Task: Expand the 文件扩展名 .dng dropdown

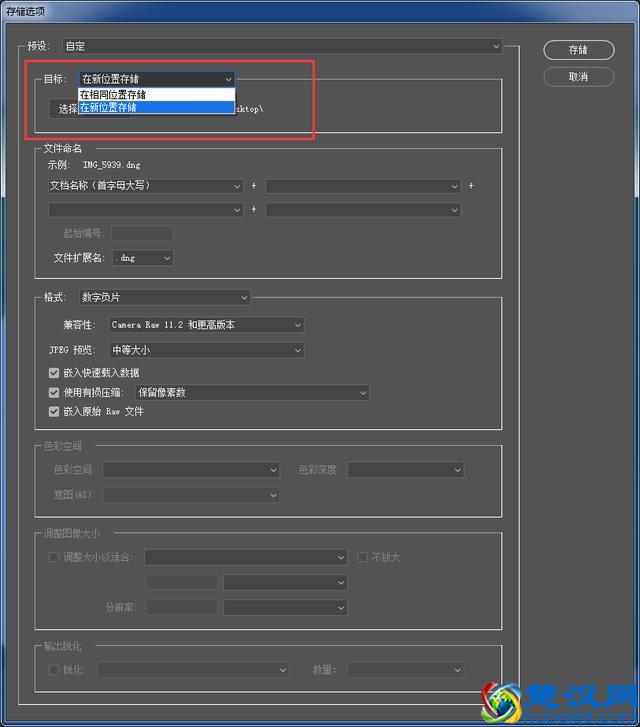Action: [x=142, y=258]
